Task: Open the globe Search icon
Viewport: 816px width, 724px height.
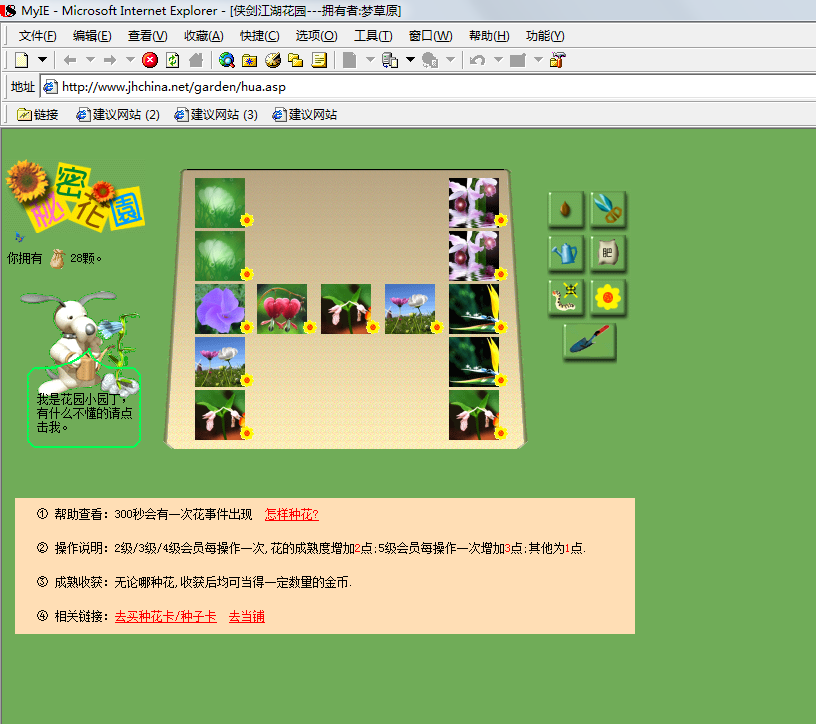Action: 227,60
